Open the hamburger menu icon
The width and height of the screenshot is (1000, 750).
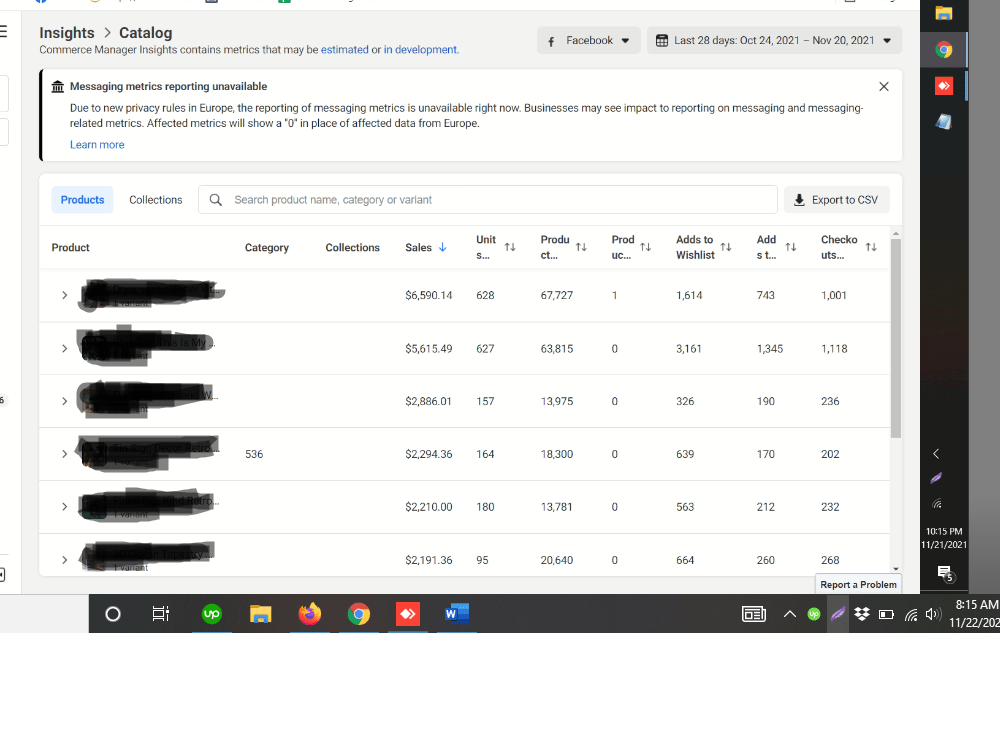(3, 31)
